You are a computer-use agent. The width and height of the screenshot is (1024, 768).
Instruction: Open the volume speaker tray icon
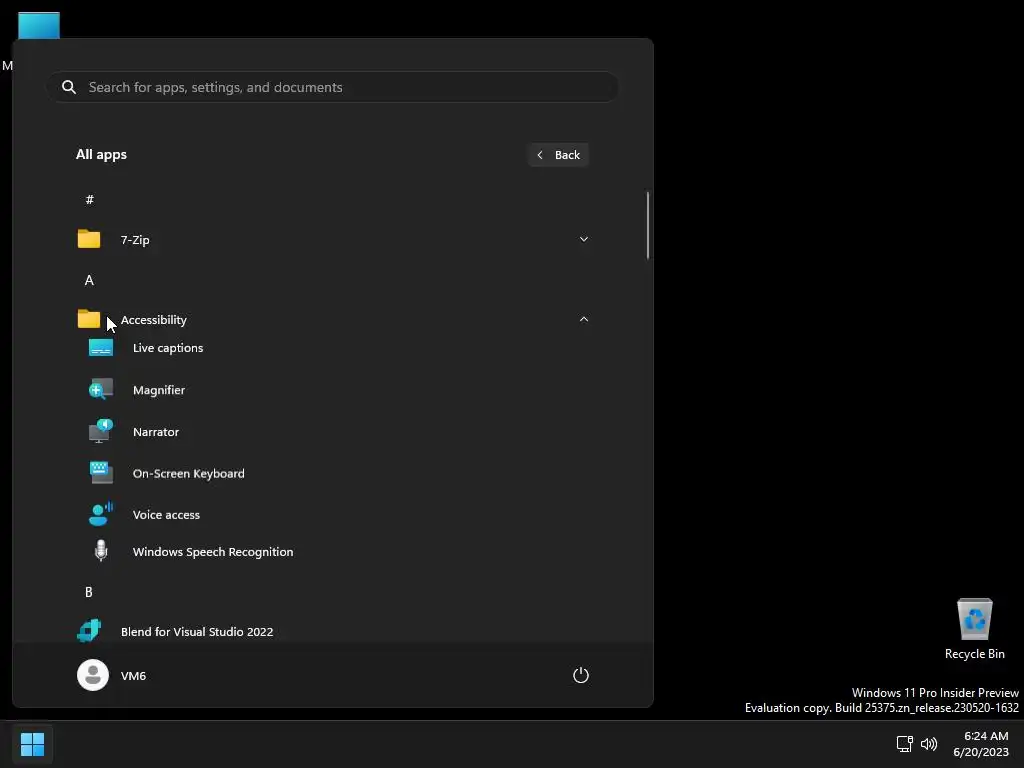point(929,744)
